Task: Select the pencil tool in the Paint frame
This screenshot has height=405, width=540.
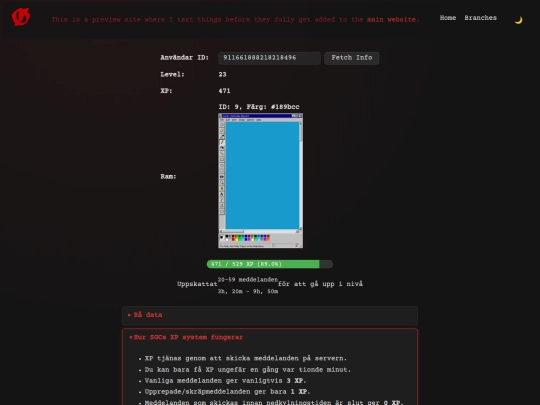Action: coord(222,142)
